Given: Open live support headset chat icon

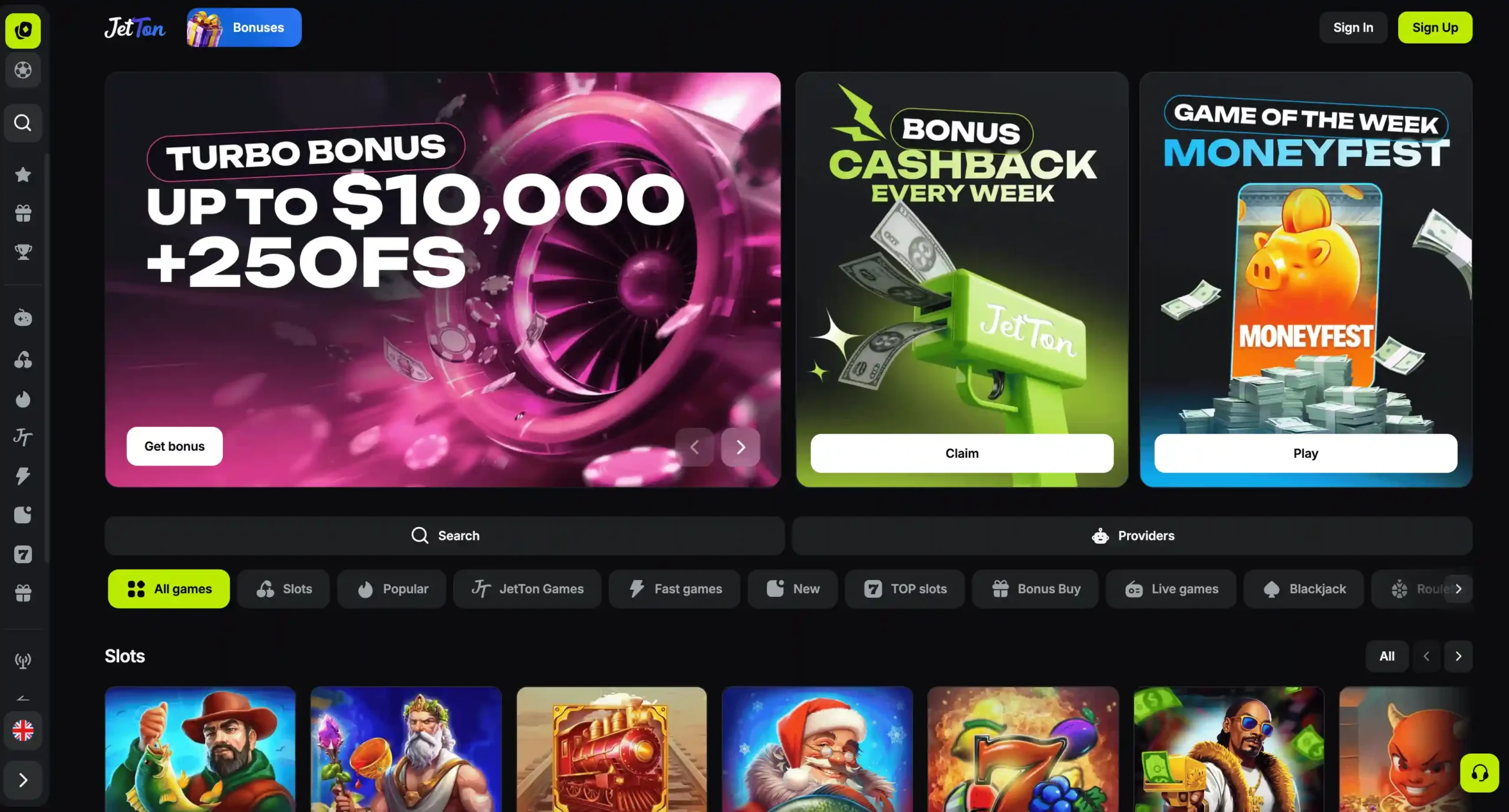Looking at the screenshot, I should (1479, 773).
